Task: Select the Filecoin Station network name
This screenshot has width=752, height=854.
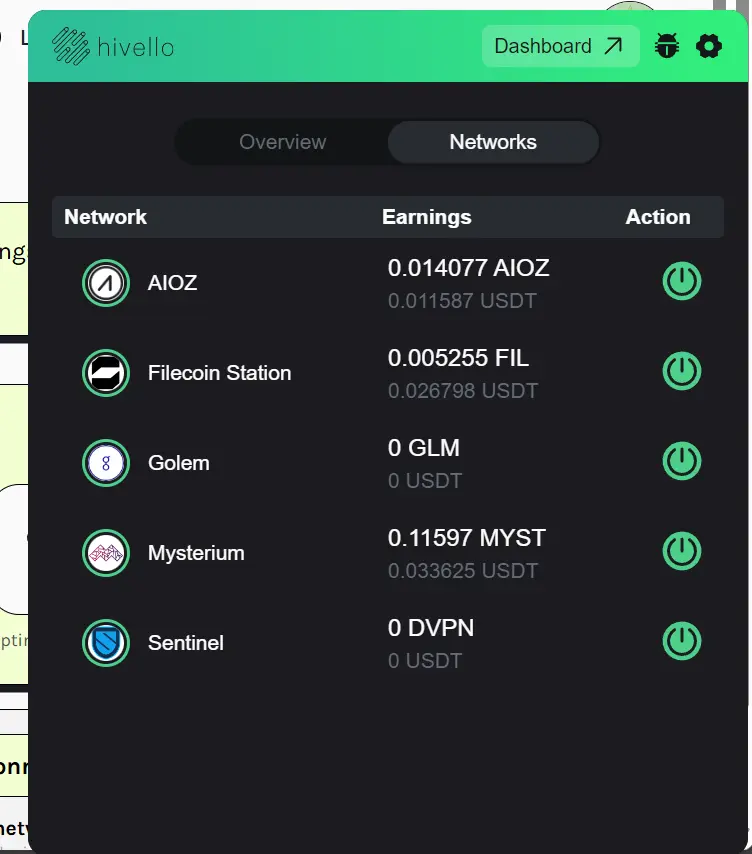Action: (x=219, y=373)
